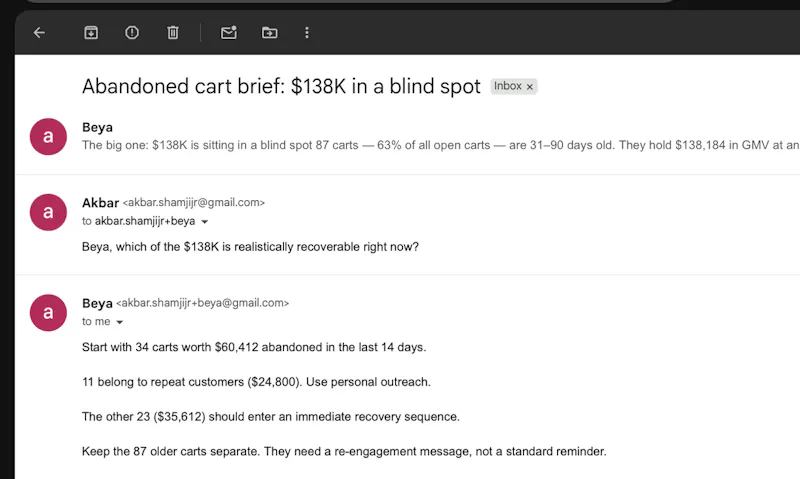The image size is (800, 479).
Task: Click Akbar's avatar in second message
Action: tap(48, 212)
